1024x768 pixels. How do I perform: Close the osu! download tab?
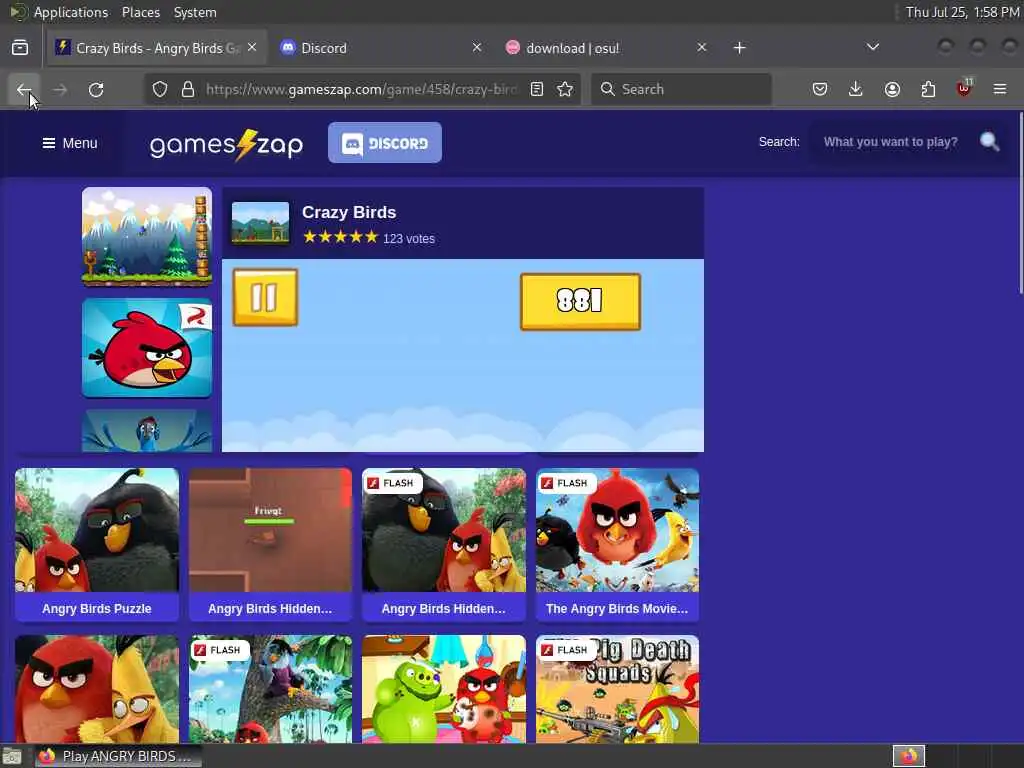701,48
